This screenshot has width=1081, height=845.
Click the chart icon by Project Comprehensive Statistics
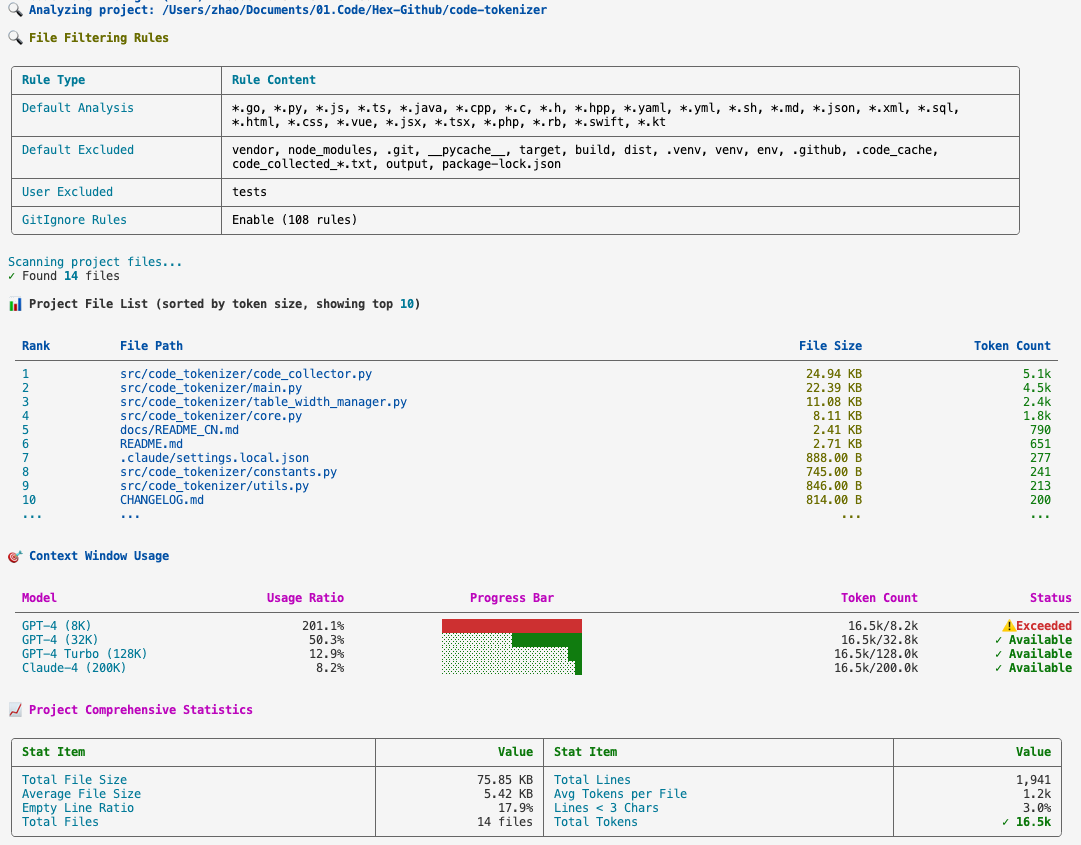14,710
